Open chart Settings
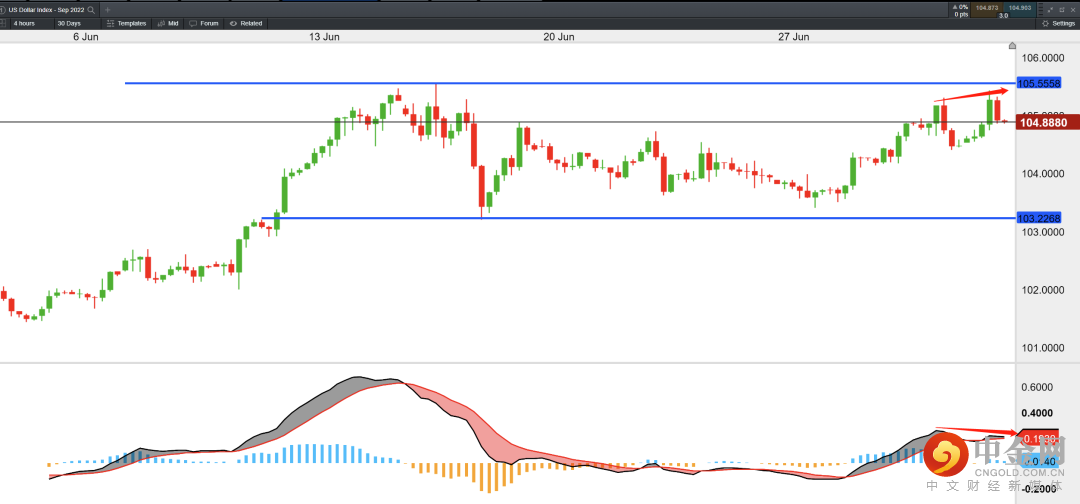 click(1058, 23)
